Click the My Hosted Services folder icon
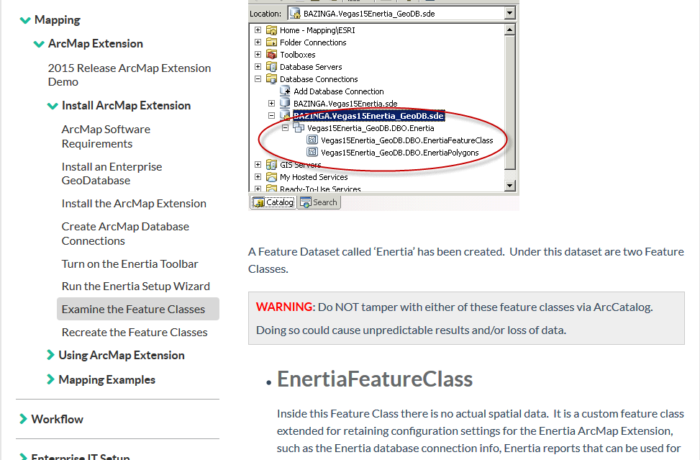This screenshot has width=700, height=460. (271, 176)
